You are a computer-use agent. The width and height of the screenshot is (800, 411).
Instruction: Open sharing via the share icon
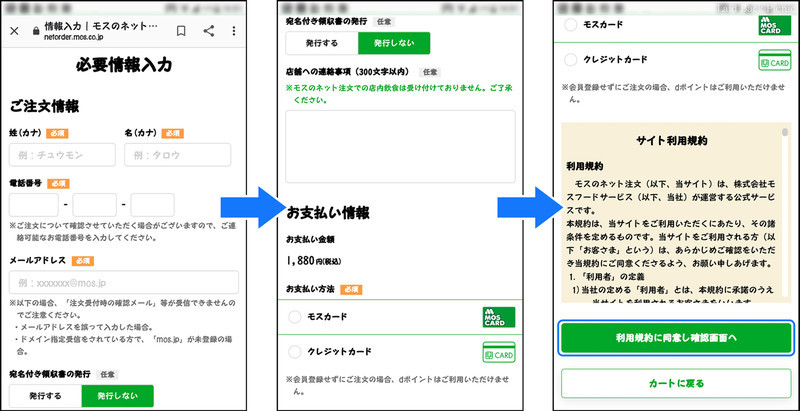pos(209,31)
